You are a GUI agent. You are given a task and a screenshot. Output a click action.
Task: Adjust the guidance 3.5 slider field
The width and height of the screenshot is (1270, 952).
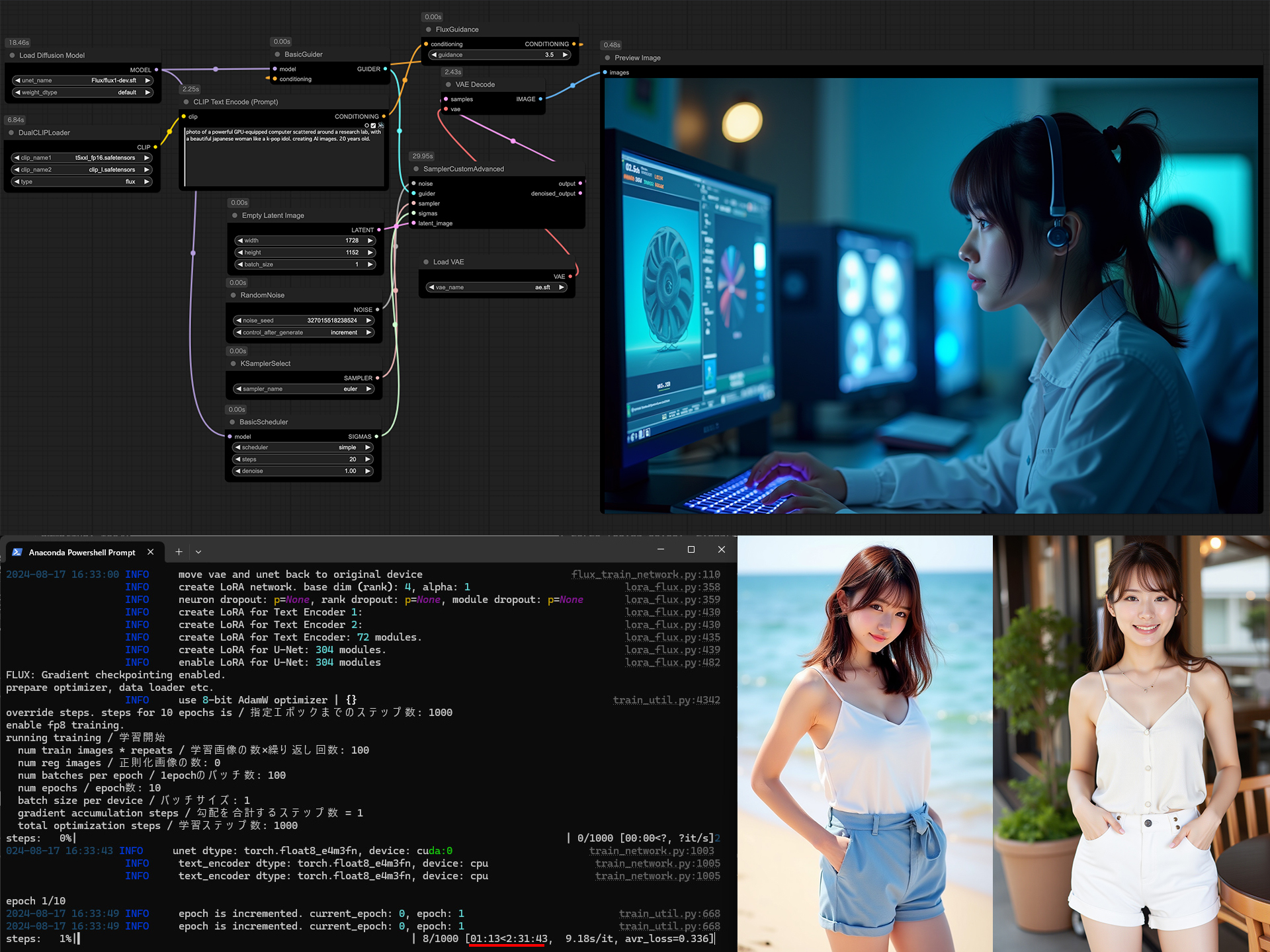click(500, 55)
